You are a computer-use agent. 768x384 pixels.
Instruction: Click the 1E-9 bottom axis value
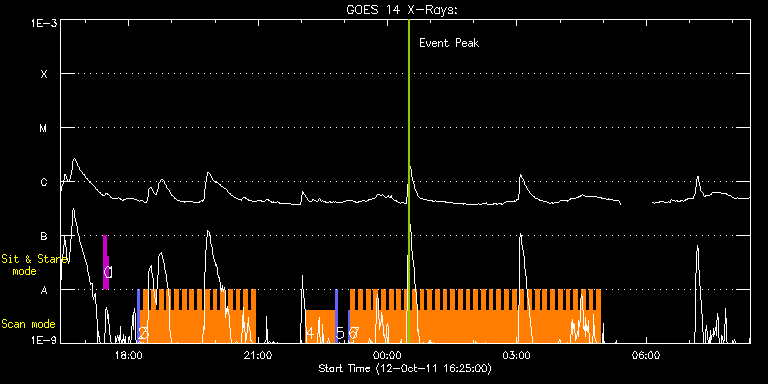pyautogui.click(x=44, y=339)
